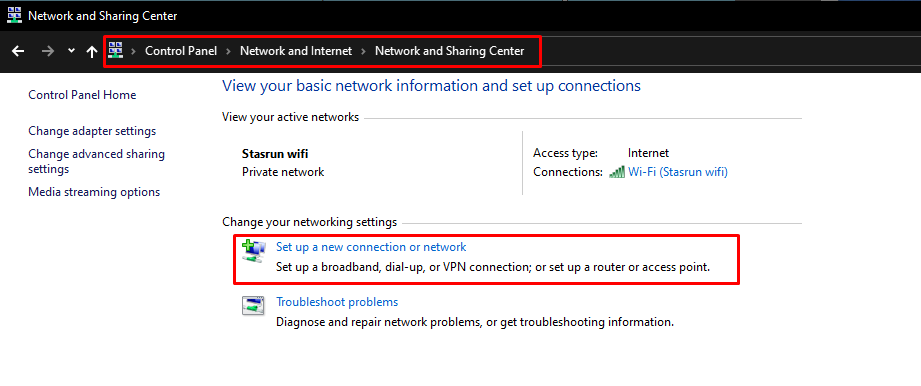Click the network icon in address bar

[115, 51]
